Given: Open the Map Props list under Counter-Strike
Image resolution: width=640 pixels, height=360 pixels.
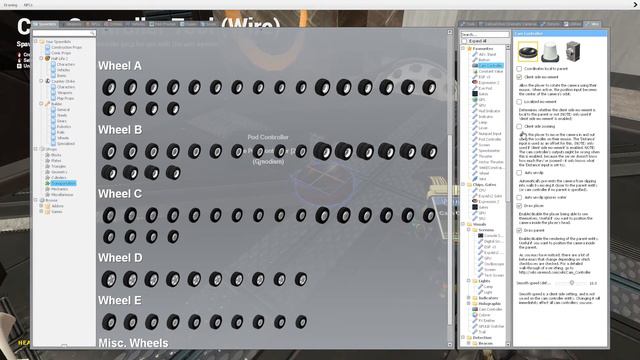Looking at the screenshot, I should [x=62, y=98].
